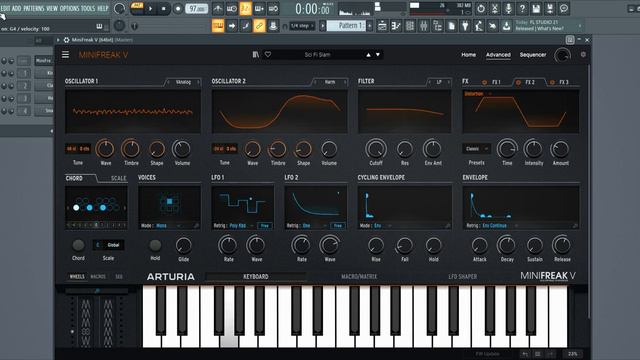
Task: Open the preset library books icon
Action: [256, 54]
